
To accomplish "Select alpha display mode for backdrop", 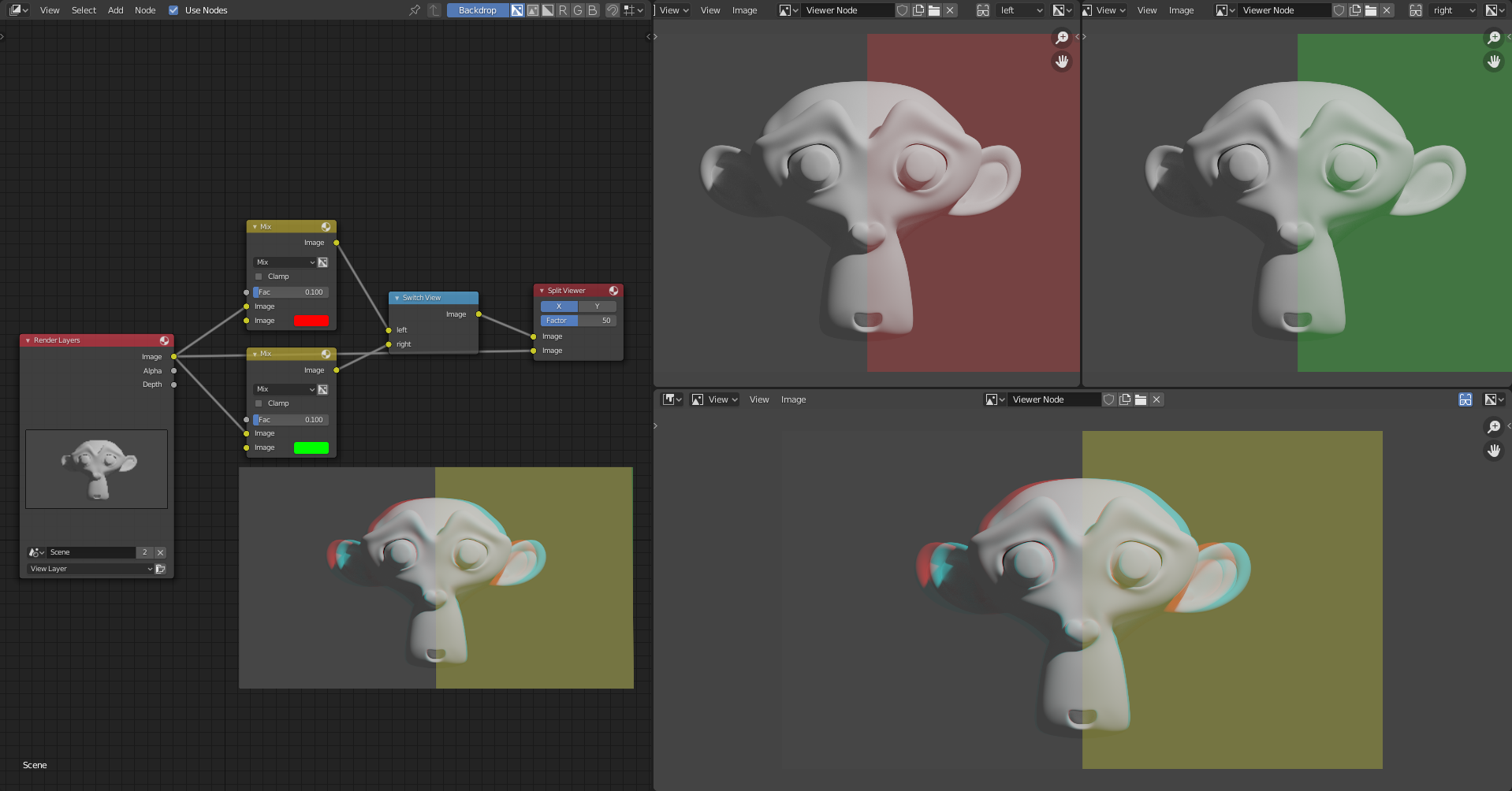I will point(547,10).
